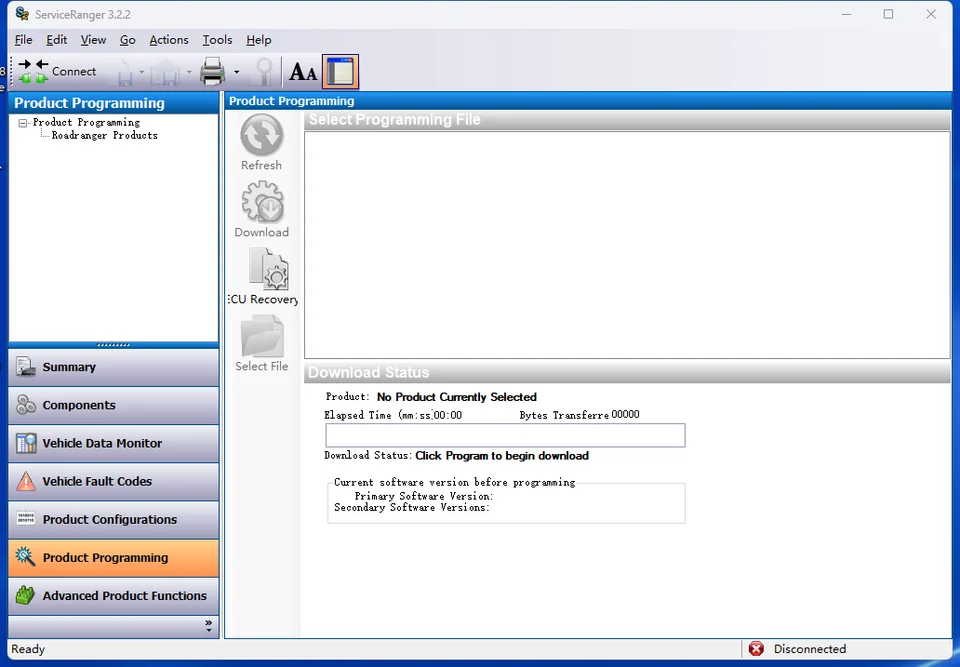Collapse the Product Programming tree node
This screenshot has height=667, width=960.
coord(23,123)
